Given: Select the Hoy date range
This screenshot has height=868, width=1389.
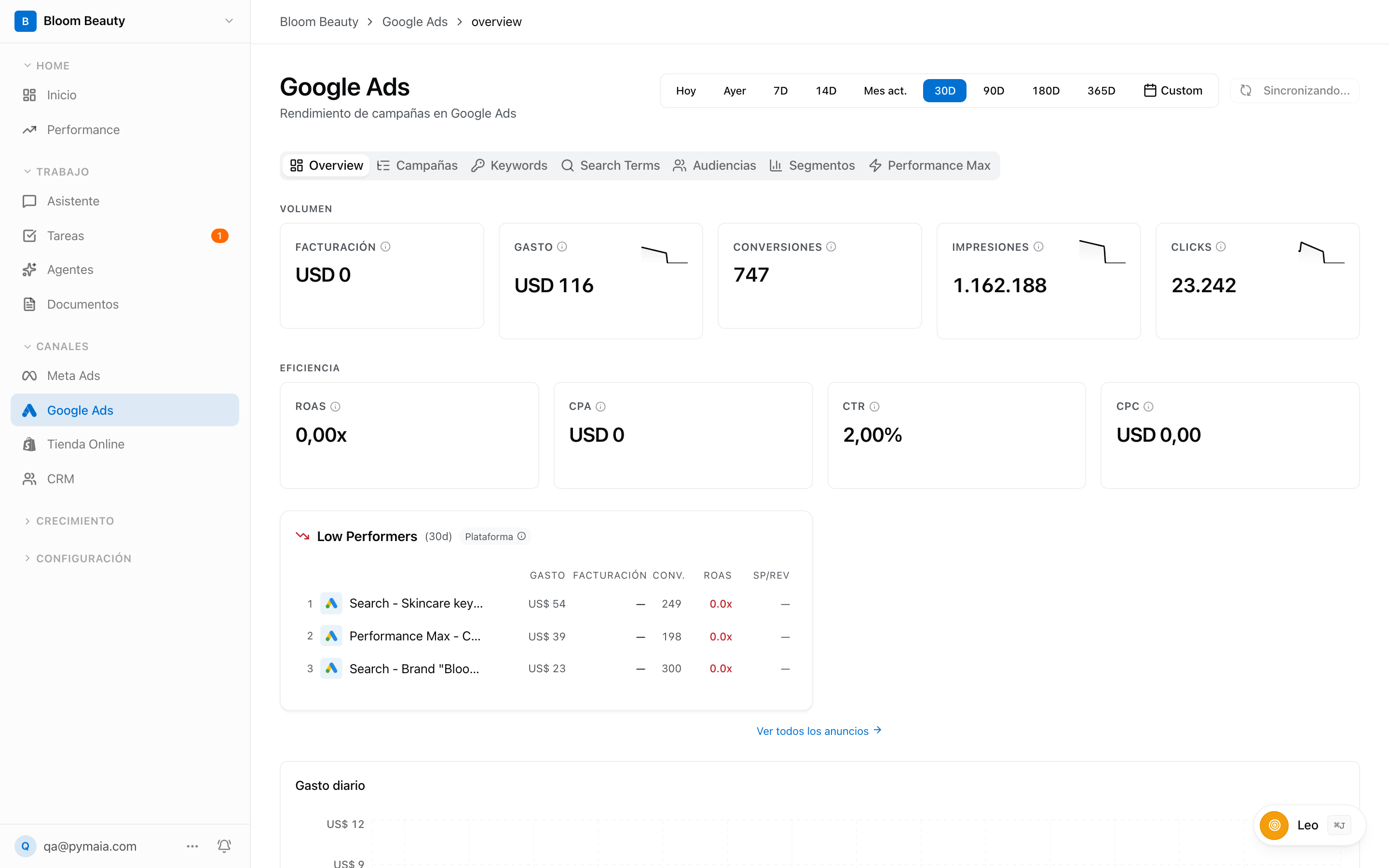Looking at the screenshot, I should 686,91.
